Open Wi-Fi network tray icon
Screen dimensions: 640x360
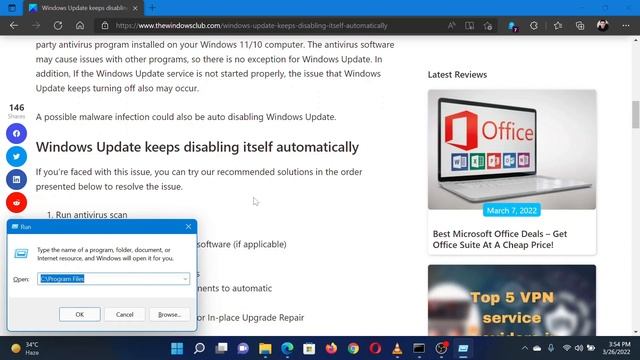tap(566, 348)
